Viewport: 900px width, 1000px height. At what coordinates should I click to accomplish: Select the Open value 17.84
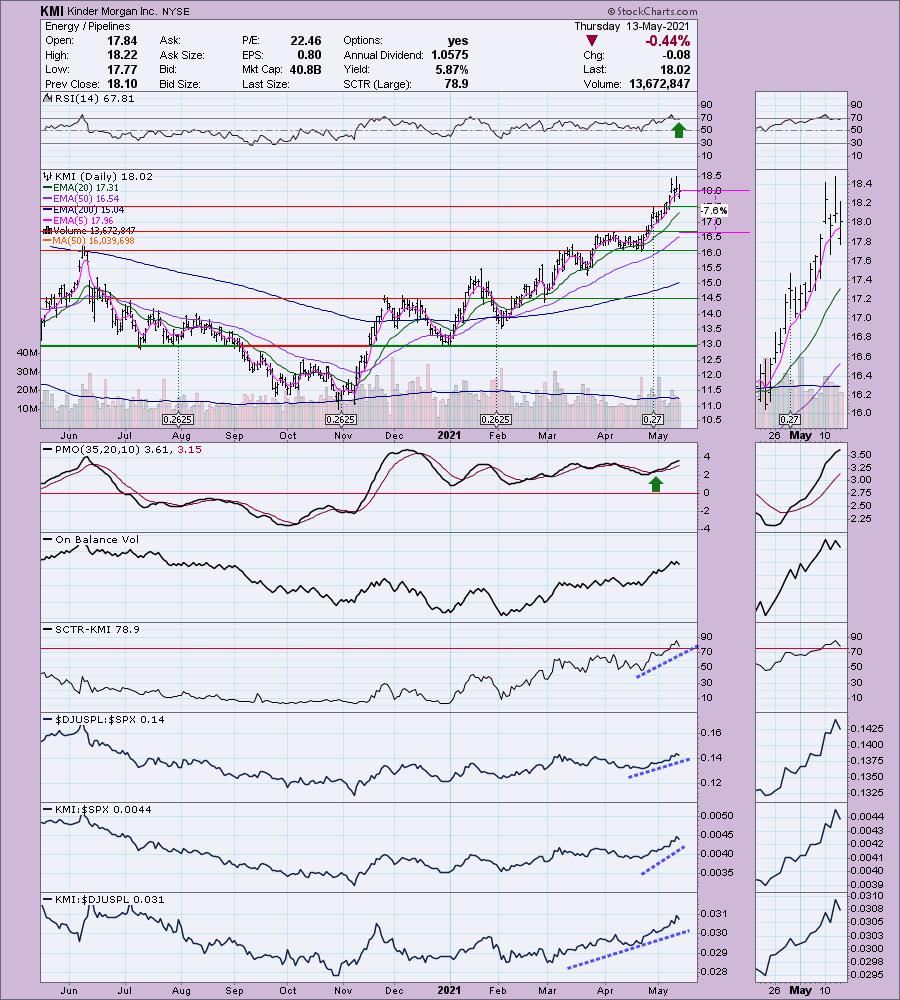click(x=122, y=40)
